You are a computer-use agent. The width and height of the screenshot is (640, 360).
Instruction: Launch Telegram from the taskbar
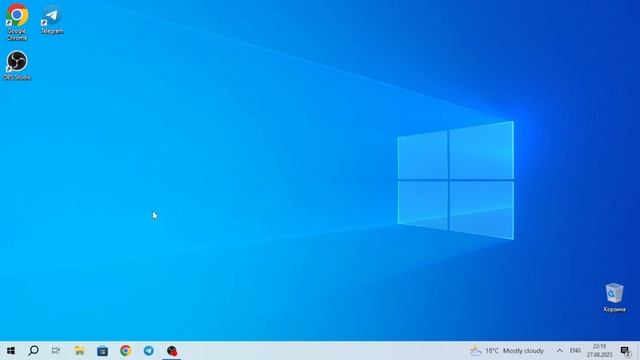click(x=149, y=351)
